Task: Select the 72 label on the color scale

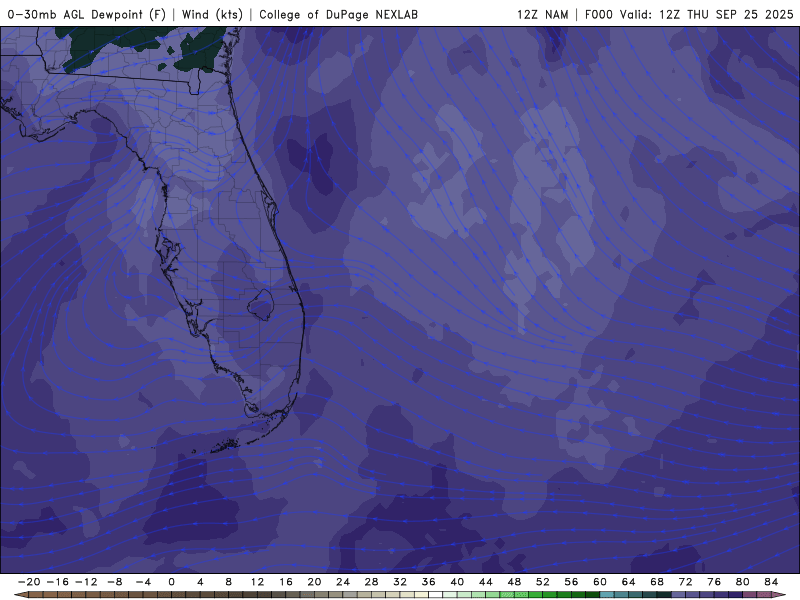Action: pos(686,582)
